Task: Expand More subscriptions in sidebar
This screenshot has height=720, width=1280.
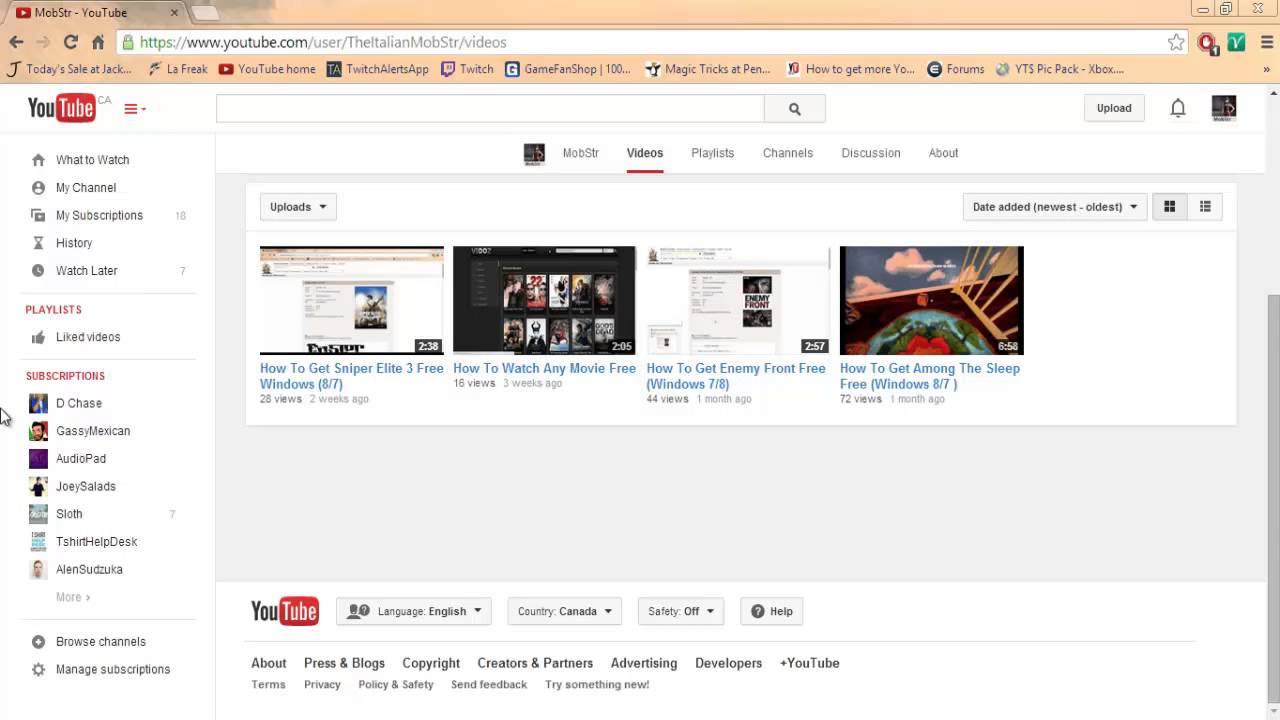Action: (73, 597)
